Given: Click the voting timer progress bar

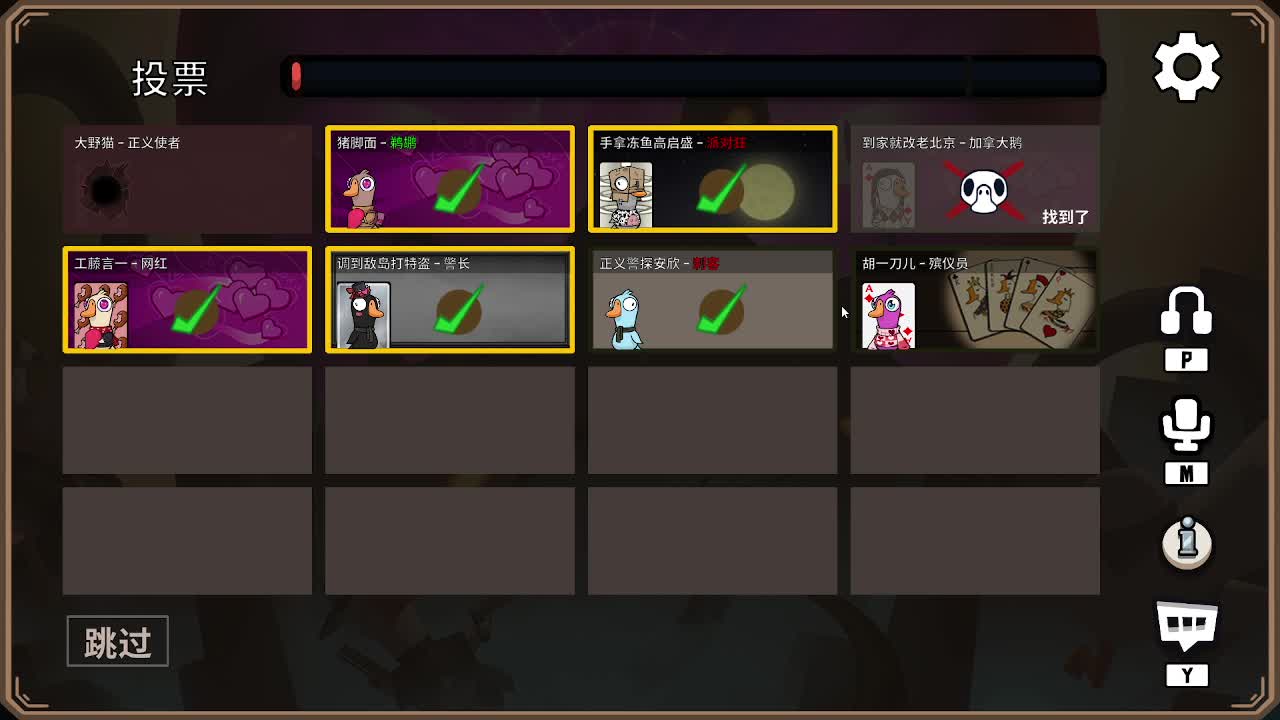Looking at the screenshot, I should [x=693, y=76].
